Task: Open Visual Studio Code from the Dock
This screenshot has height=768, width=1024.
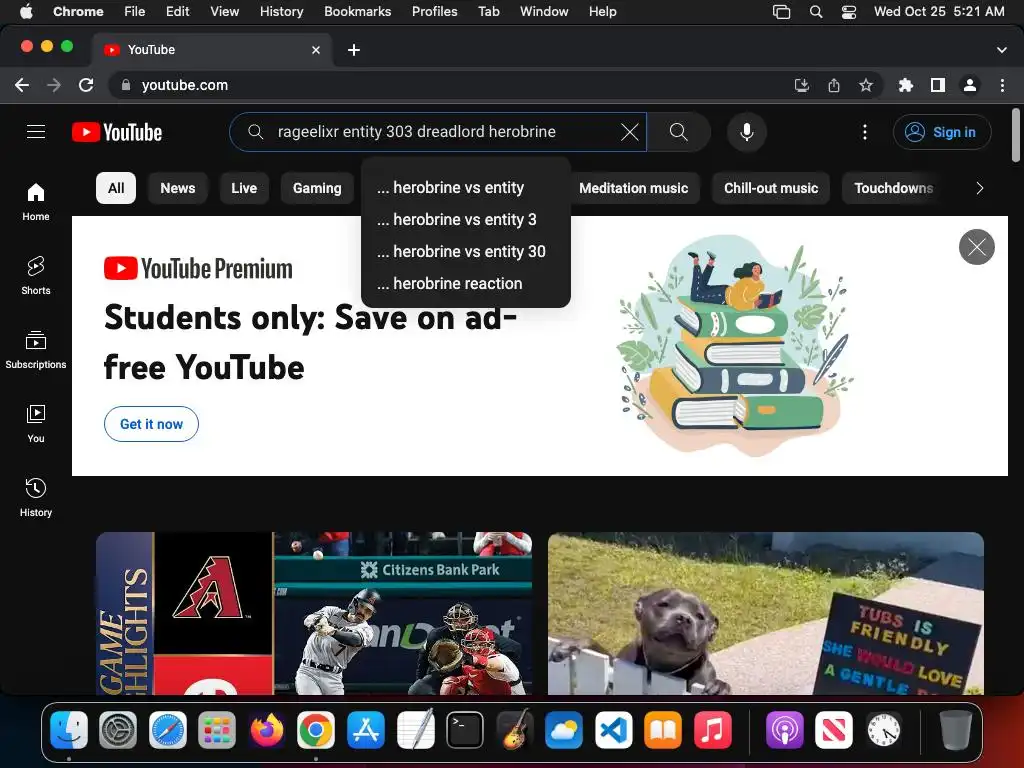Action: (x=613, y=729)
